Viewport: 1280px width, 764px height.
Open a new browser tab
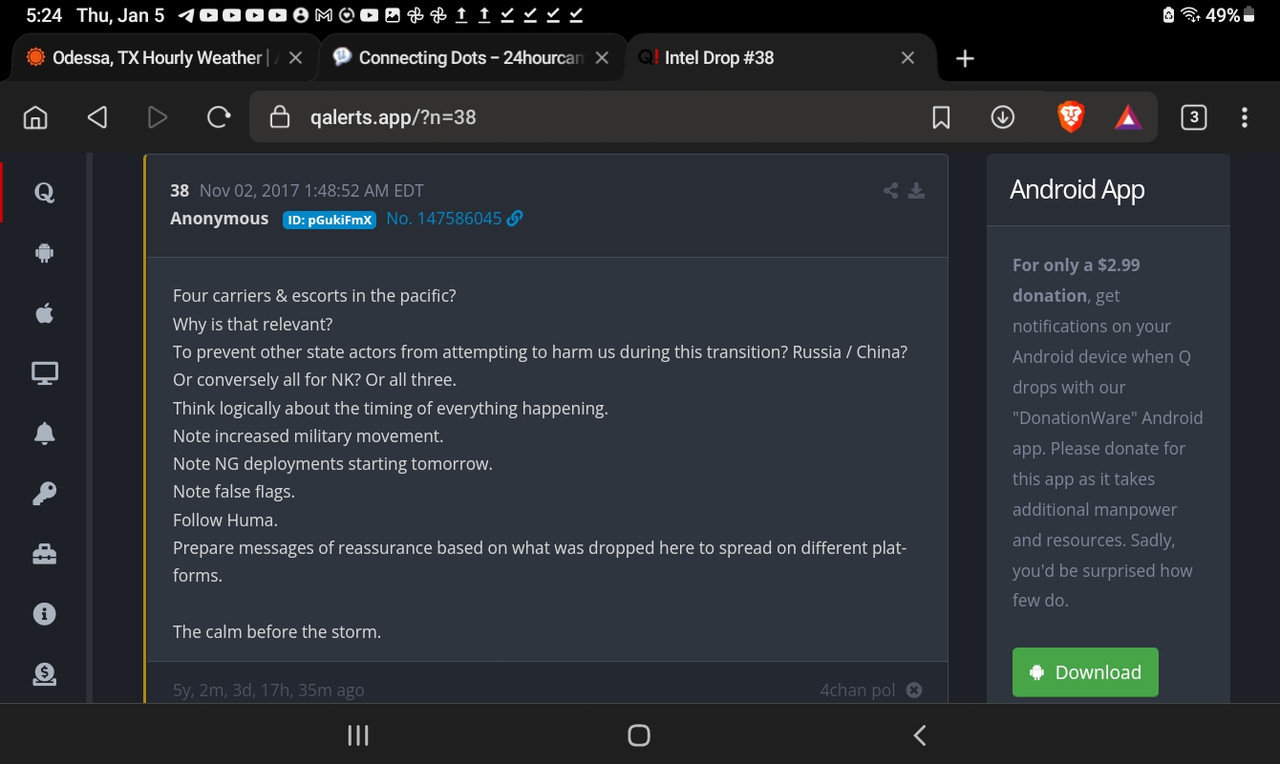[x=965, y=58]
